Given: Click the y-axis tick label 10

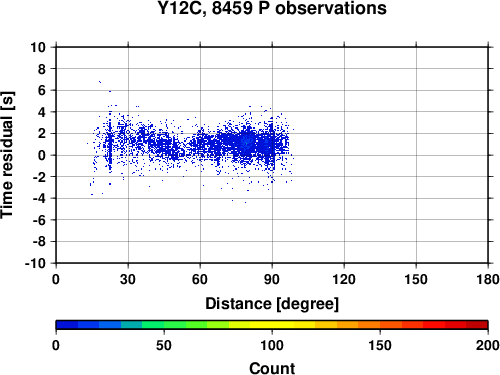Looking at the screenshot, I should [x=38, y=47].
